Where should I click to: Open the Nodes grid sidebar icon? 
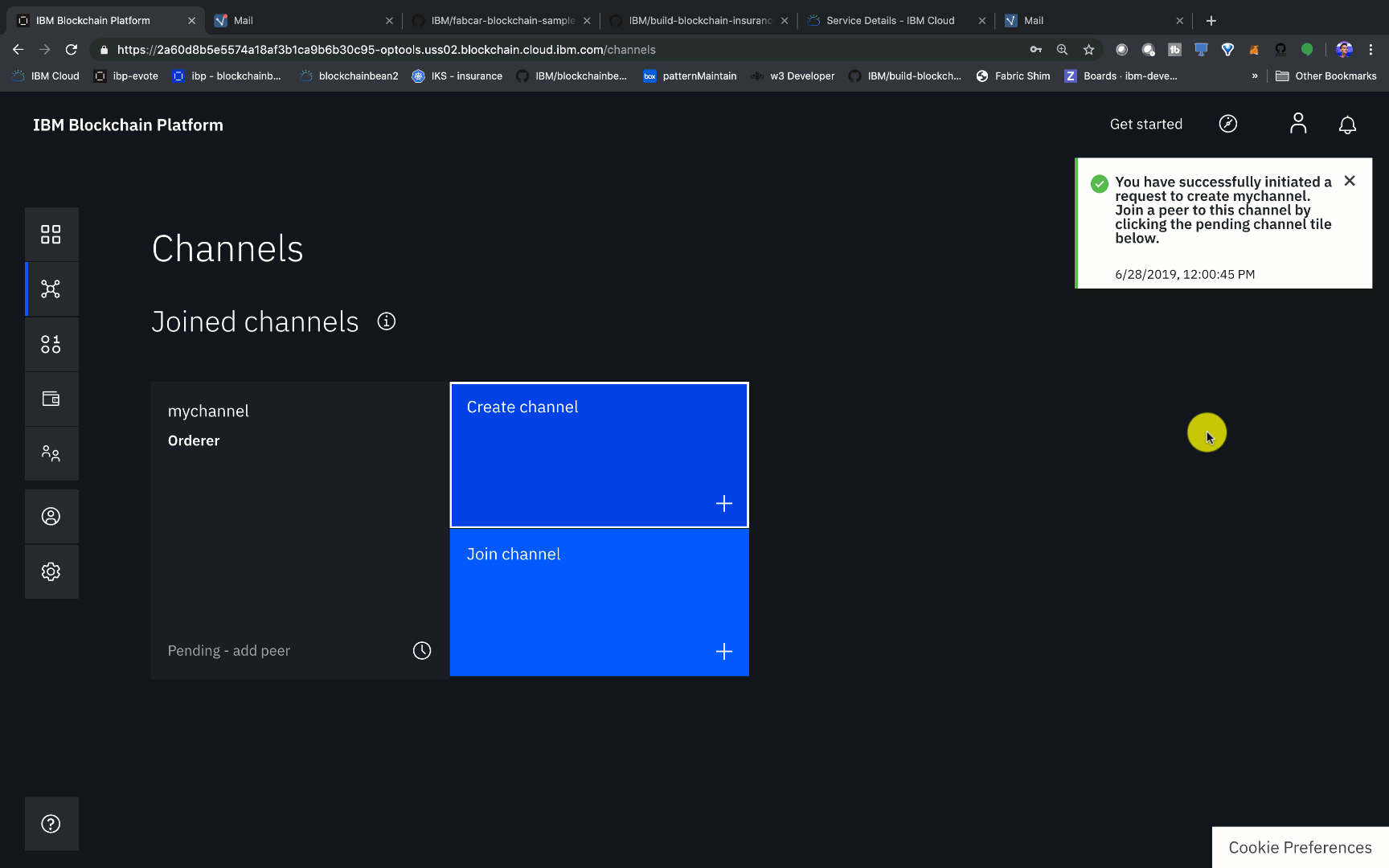(x=51, y=234)
